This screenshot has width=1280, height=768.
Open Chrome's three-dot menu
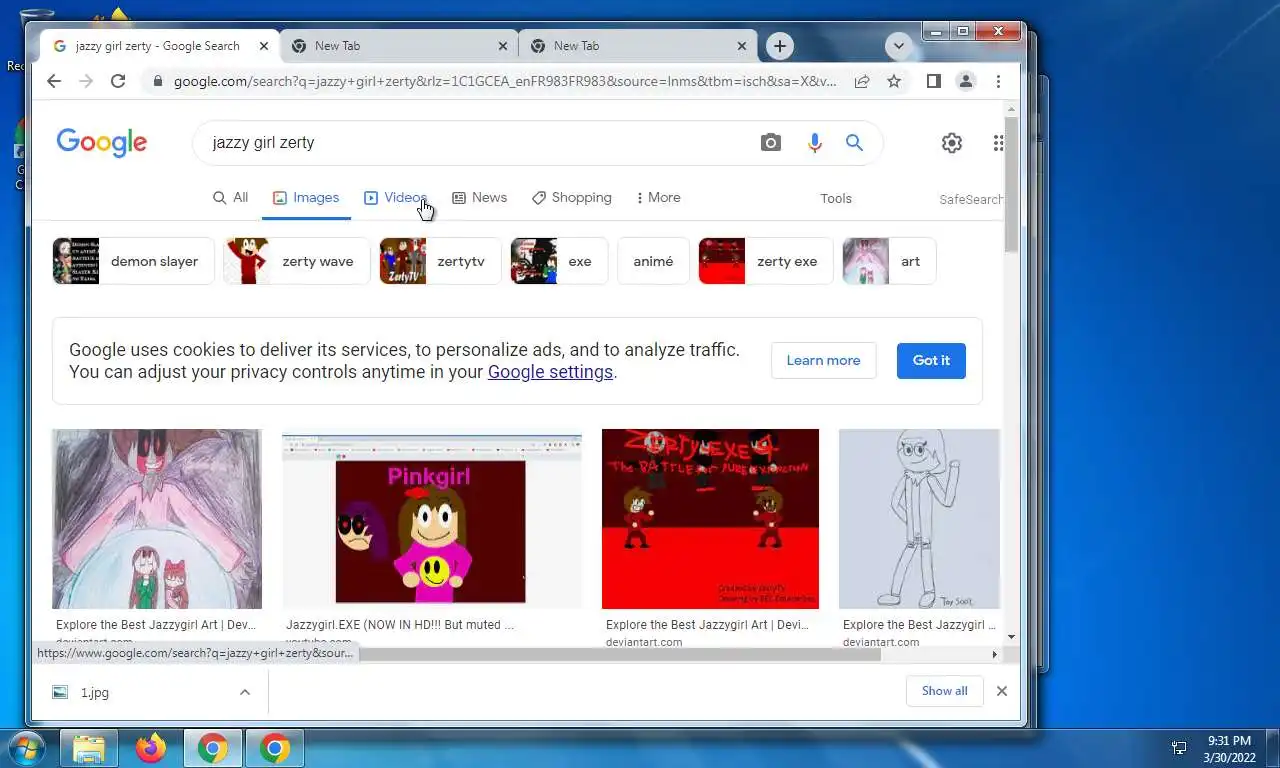pyautogui.click(x=998, y=81)
